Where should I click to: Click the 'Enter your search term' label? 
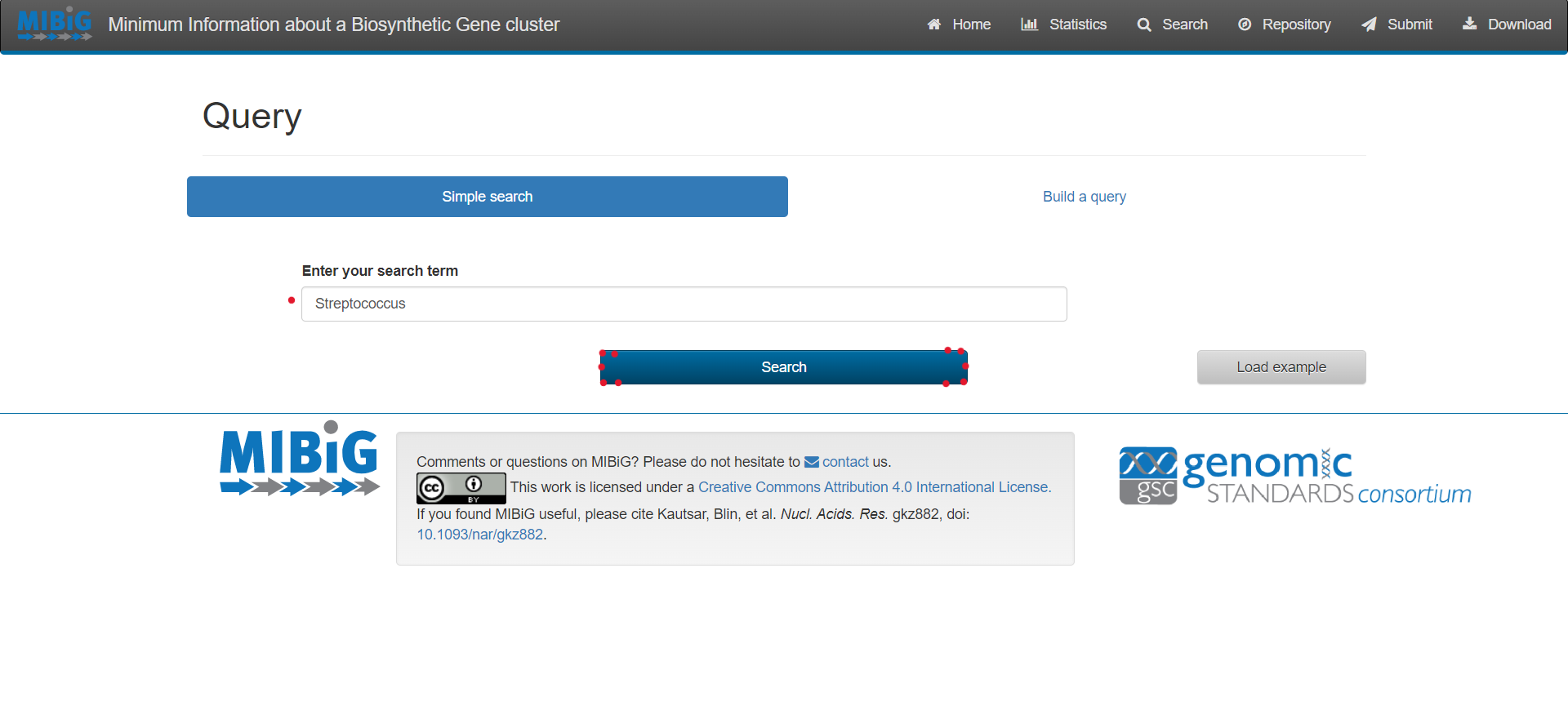380,271
